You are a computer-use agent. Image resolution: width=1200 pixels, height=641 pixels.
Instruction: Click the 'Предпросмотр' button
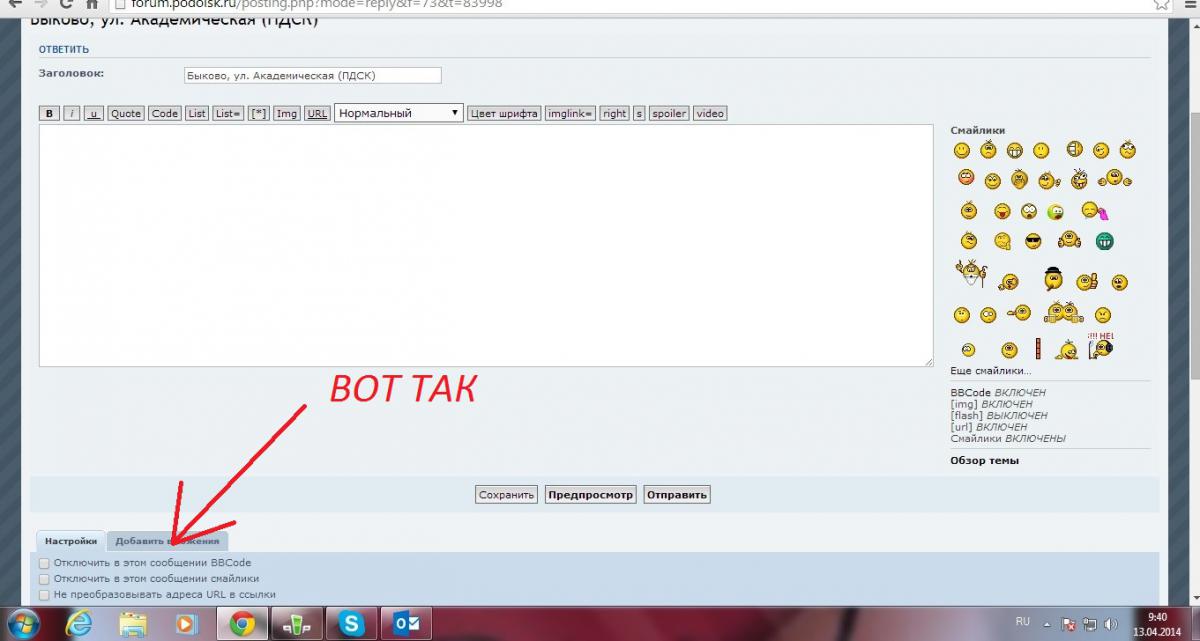(x=590, y=494)
